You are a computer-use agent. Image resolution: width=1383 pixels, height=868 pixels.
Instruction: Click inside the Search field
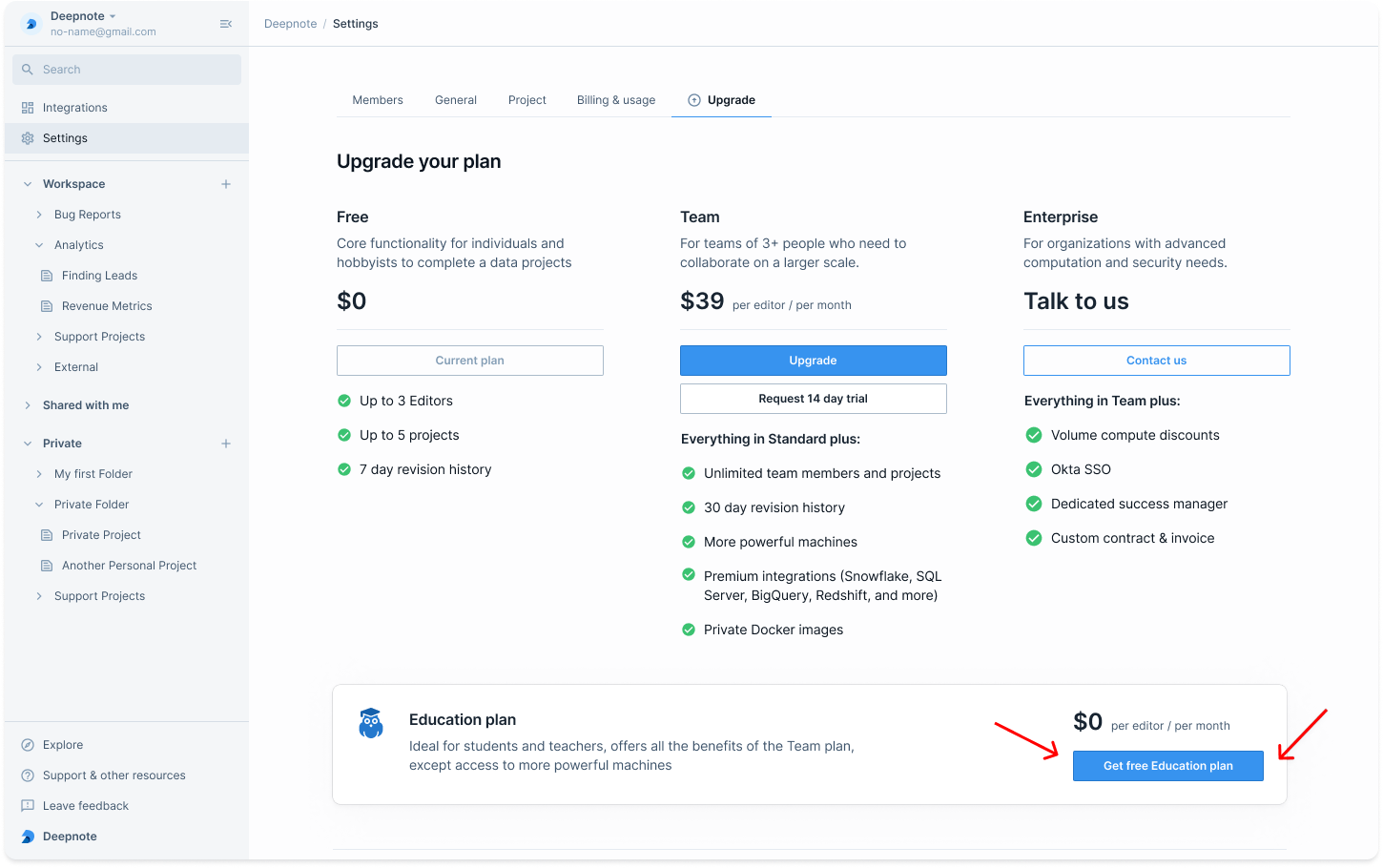(127, 70)
